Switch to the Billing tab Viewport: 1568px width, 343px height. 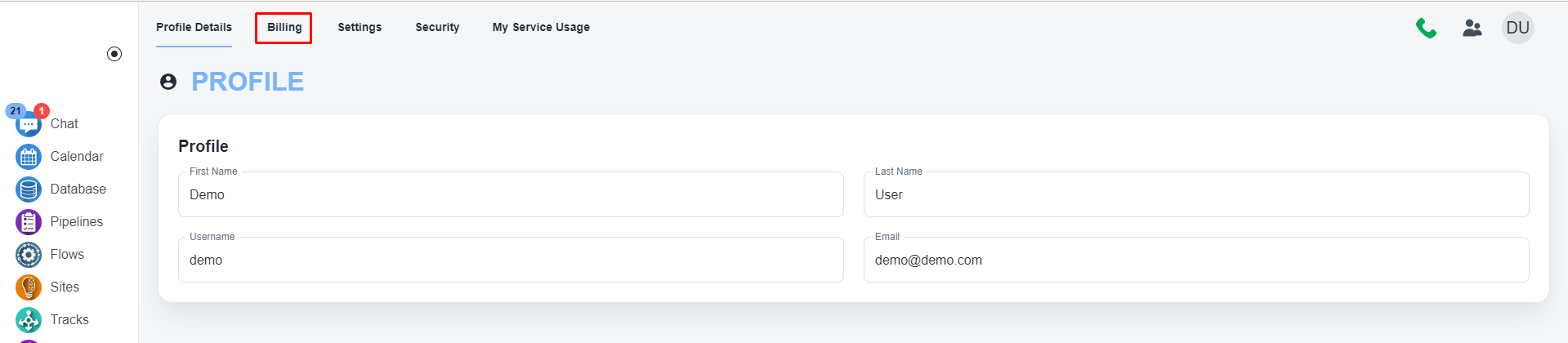click(x=284, y=28)
